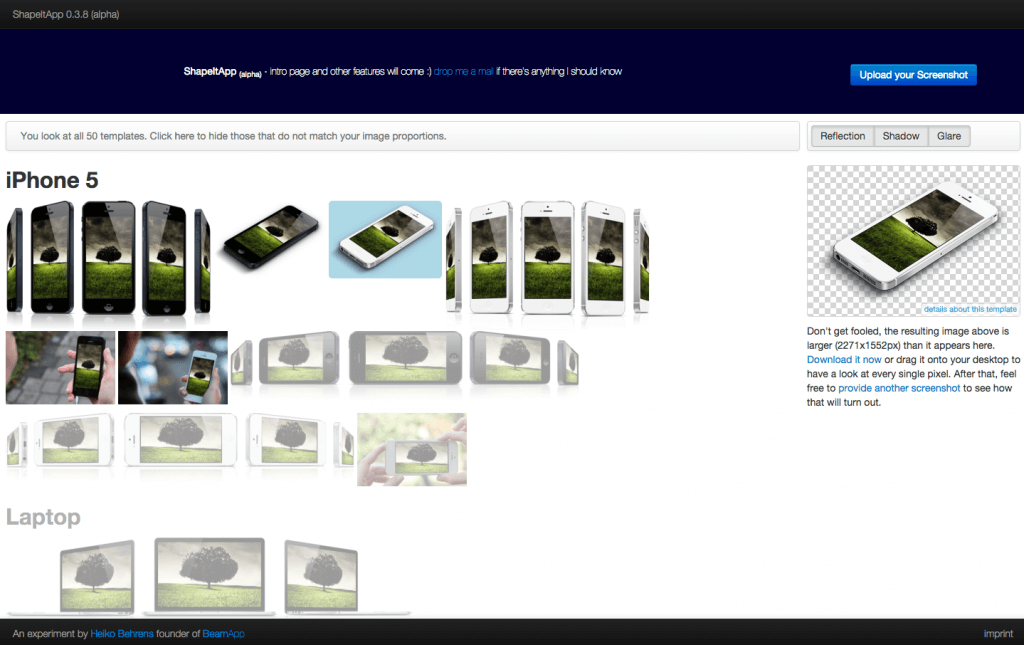This screenshot has height=645, width=1024.
Task: Click the ShapeItApp 0.3.8 (alpha) title
Action: (65, 14)
